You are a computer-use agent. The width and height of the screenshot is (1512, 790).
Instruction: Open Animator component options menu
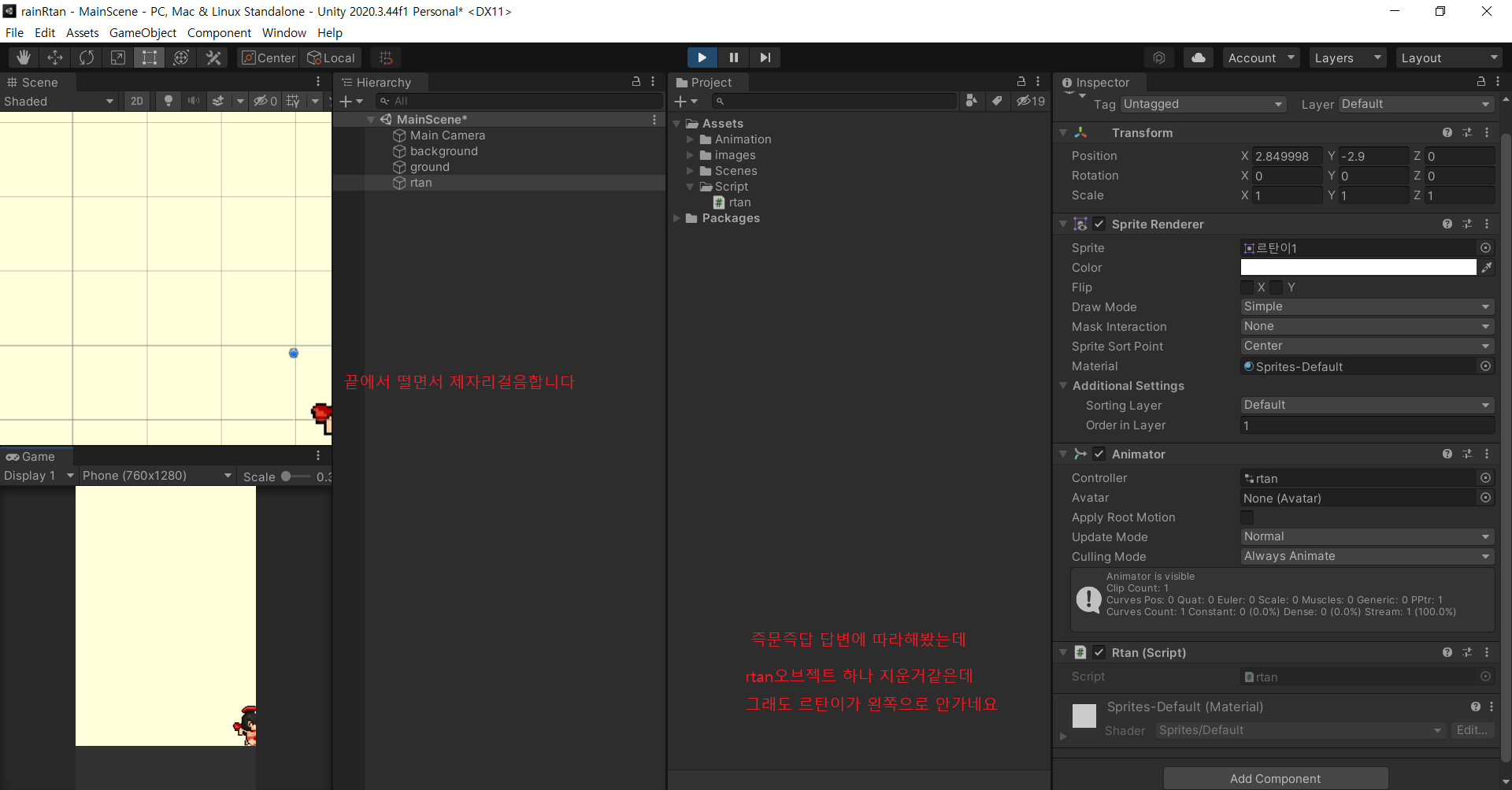pos(1487,454)
